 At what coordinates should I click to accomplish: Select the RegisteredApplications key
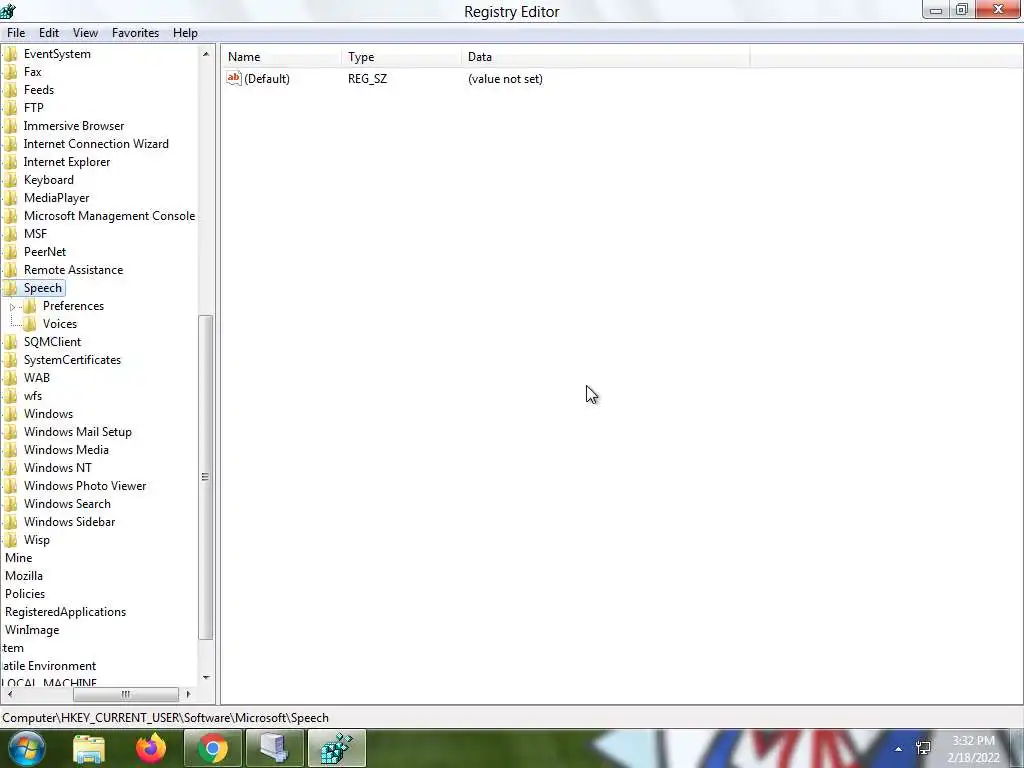(65, 612)
